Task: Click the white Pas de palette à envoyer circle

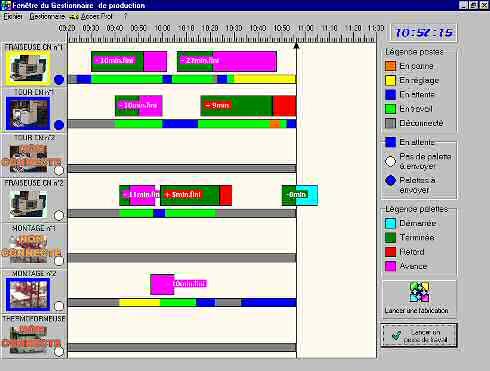Action: pos(390,162)
